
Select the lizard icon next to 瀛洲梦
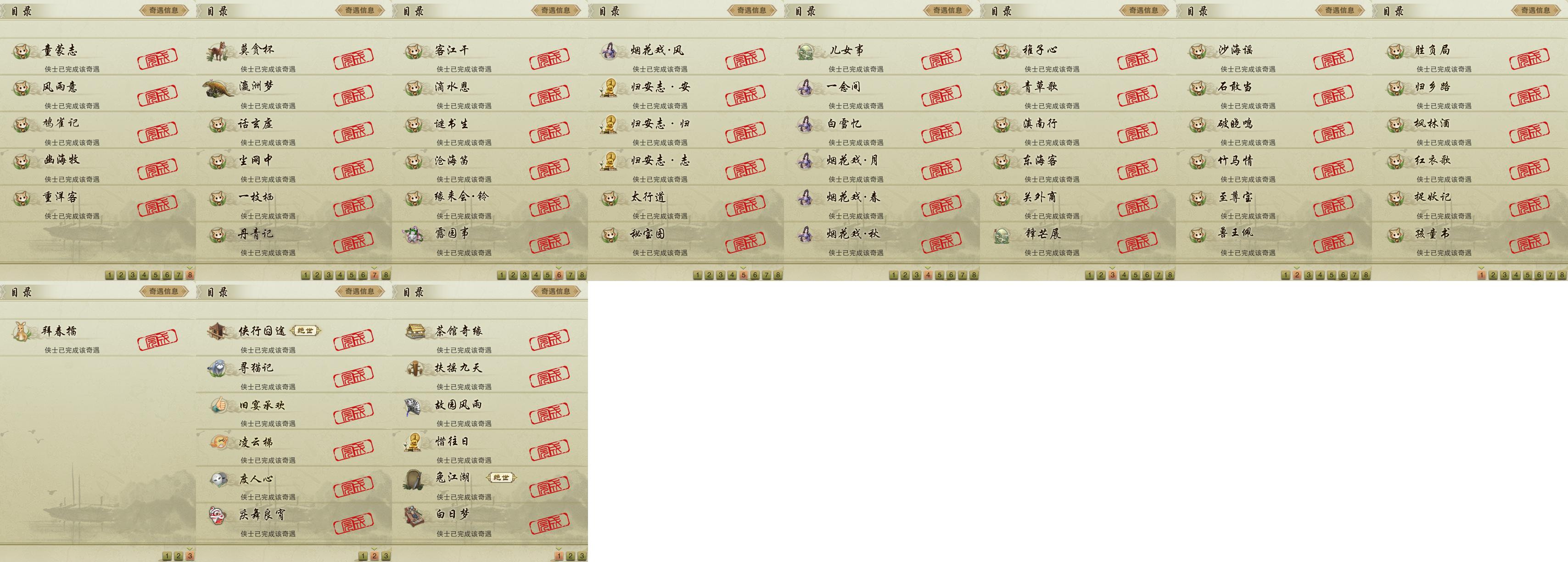tap(218, 88)
